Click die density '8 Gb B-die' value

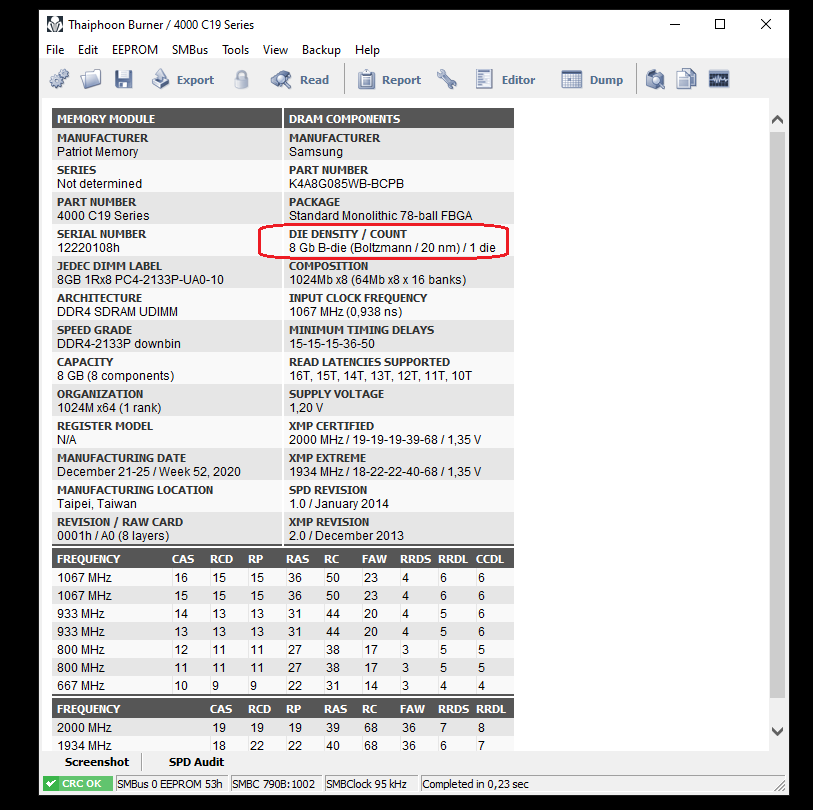392,248
